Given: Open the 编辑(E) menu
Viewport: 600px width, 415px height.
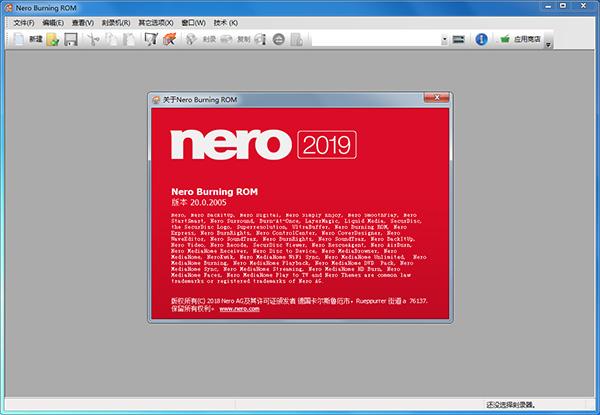Looking at the screenshot, I should [53, 23].
